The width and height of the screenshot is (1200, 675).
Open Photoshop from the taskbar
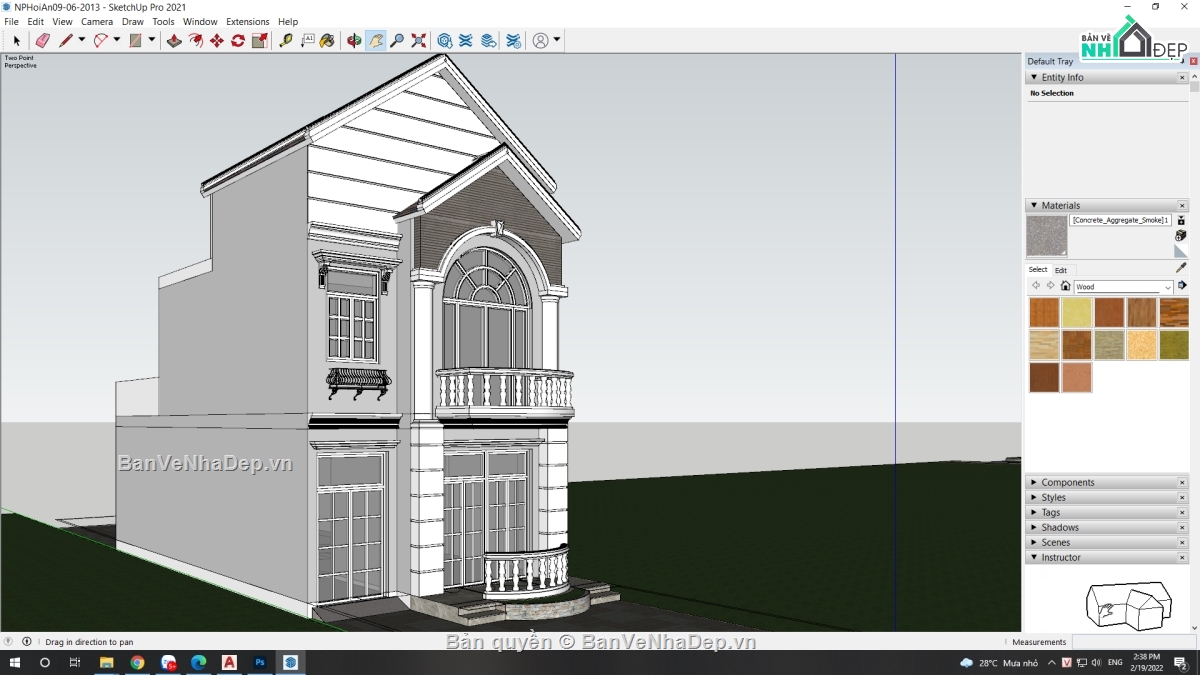[260, 662]
